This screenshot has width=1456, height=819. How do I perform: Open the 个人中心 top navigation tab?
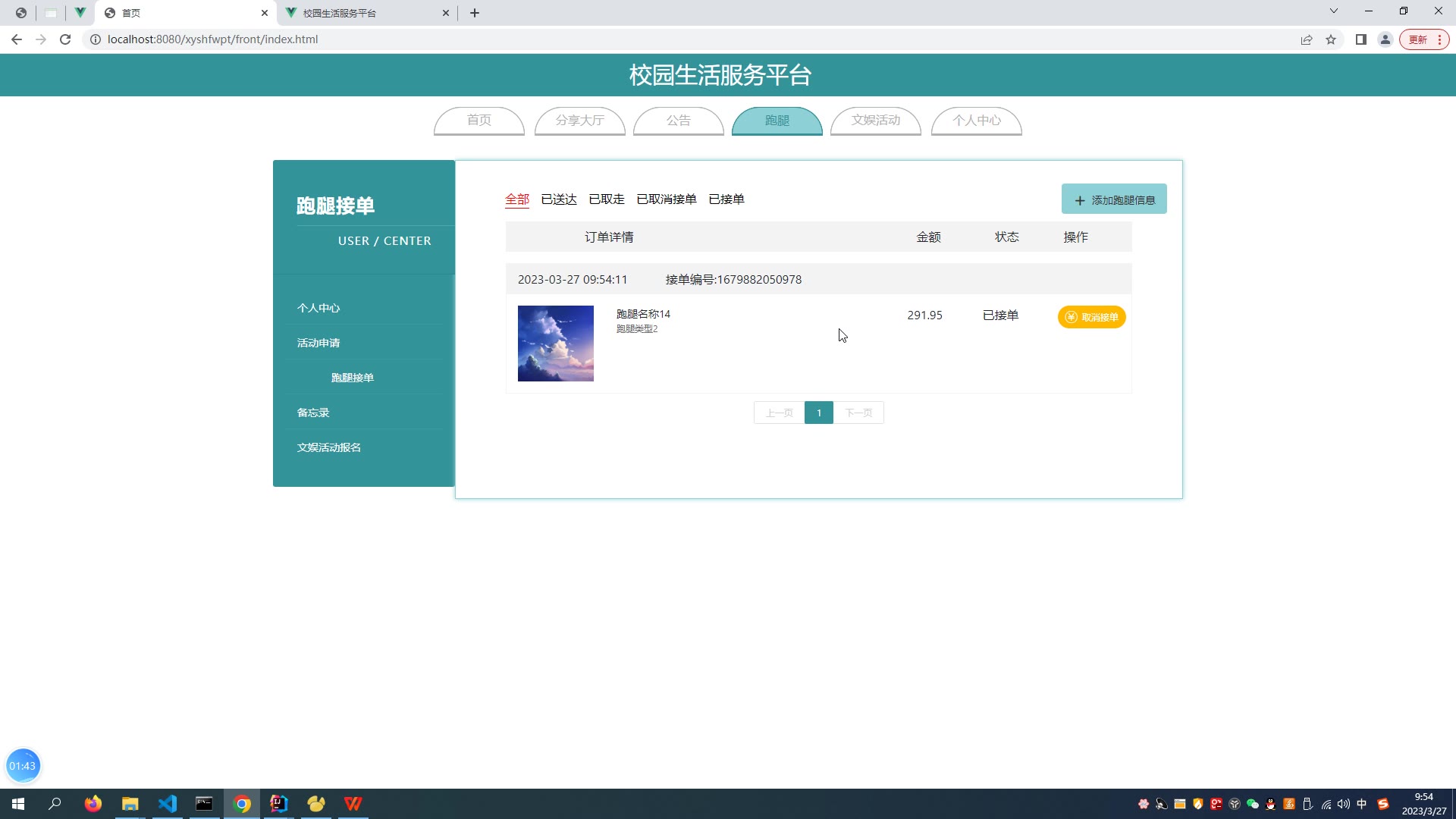click(x=977, y=121)
